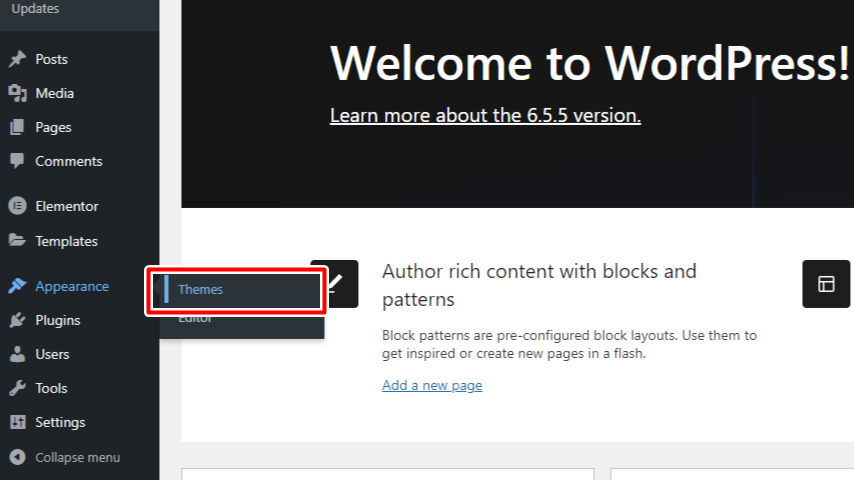Click the 'Block patterns are pre-configured' description text
This screenshot has height=480, width=854.
[569, 344]
